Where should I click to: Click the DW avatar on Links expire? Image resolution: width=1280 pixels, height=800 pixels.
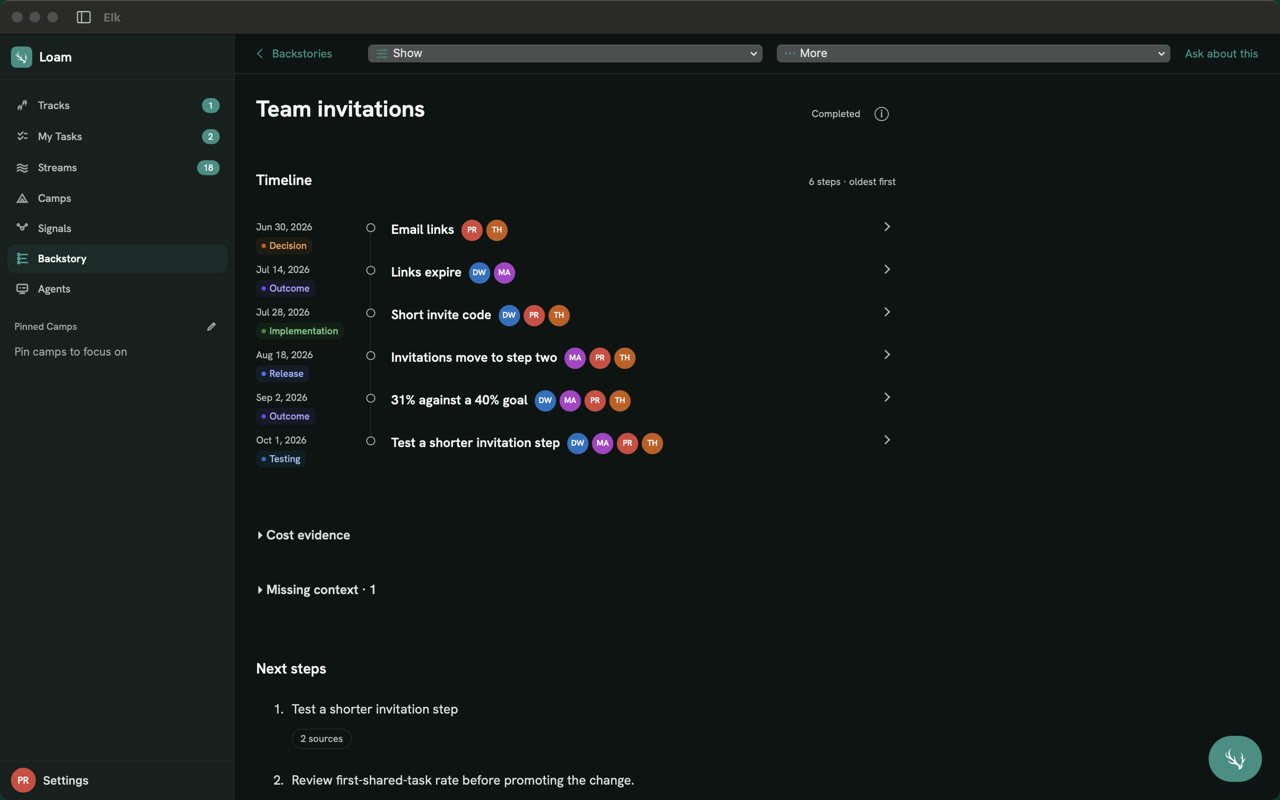coord(480,272)
